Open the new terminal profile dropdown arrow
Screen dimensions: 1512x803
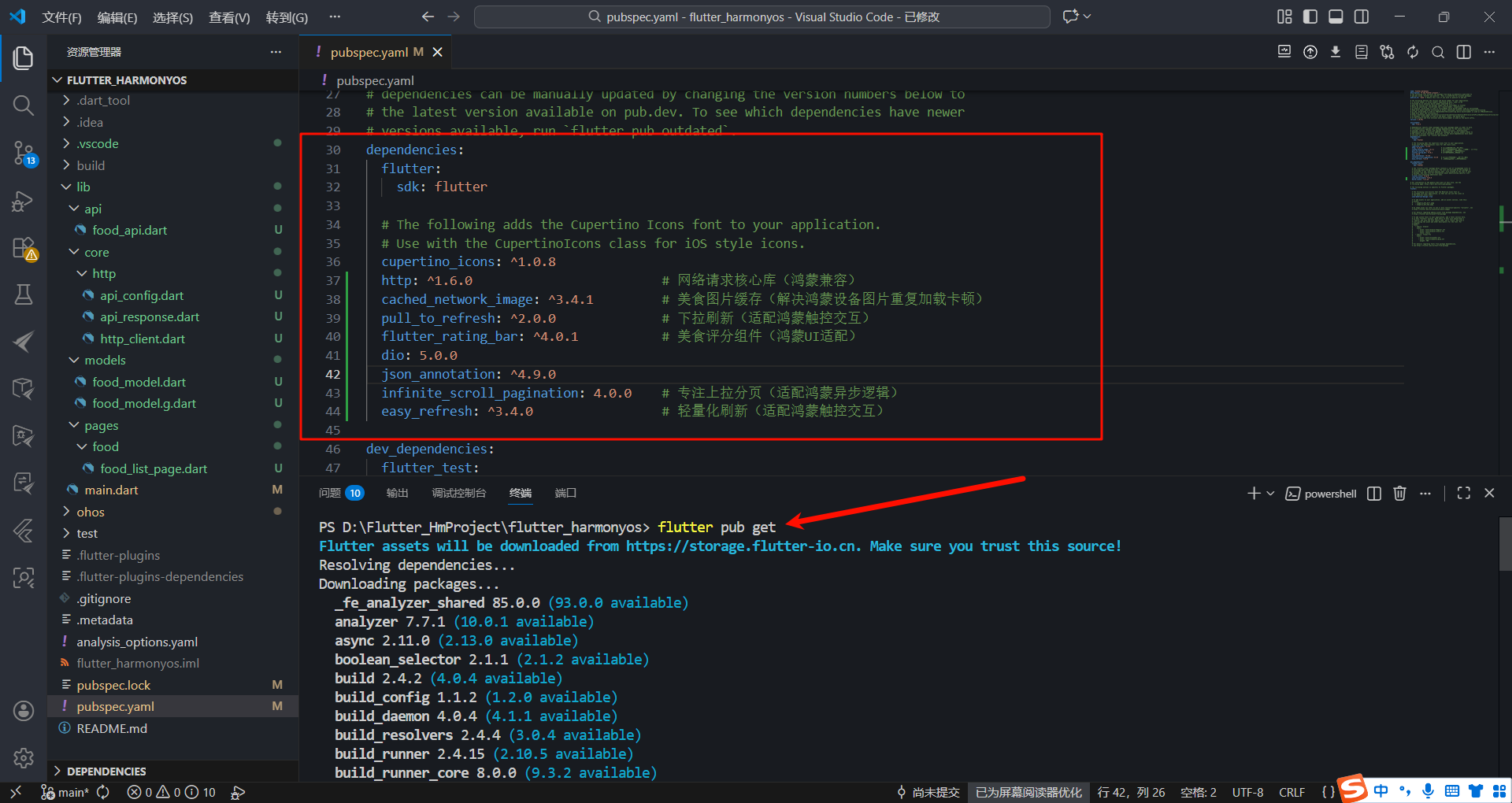click(1270, 493)
